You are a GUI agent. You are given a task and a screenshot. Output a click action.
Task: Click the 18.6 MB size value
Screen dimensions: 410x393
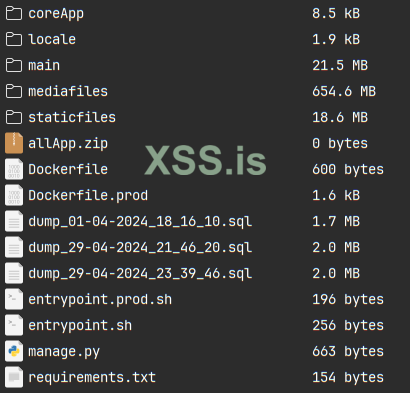point(340,117)
